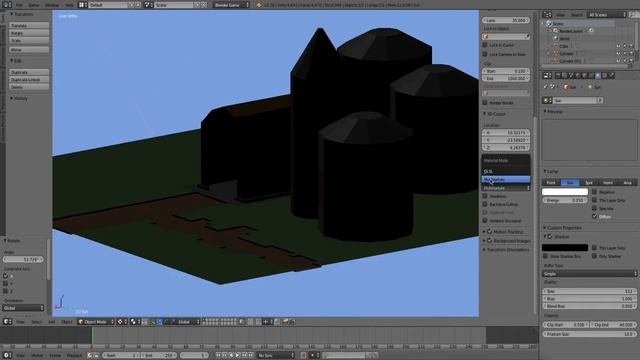Expand the Custom Properties panel
This screenshot has width=640, height=360.
tap(562, 228)
